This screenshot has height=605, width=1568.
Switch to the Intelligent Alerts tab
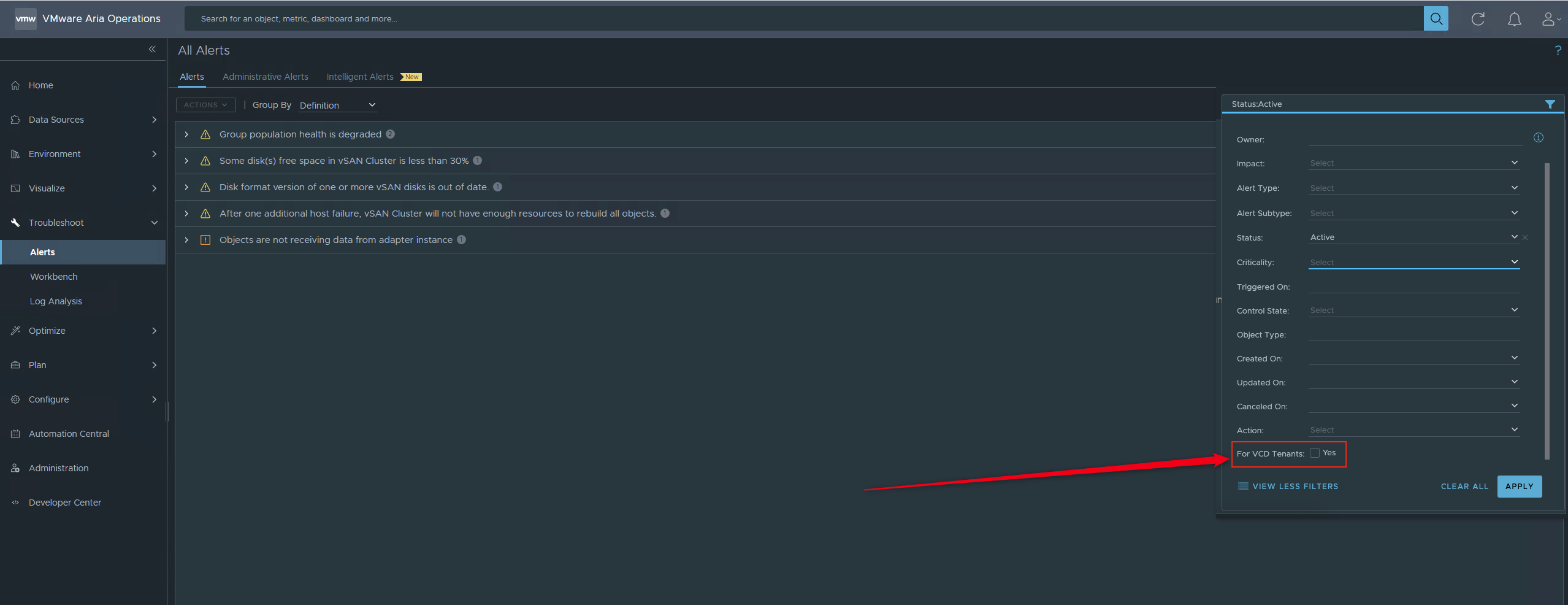tap(360, 77)
